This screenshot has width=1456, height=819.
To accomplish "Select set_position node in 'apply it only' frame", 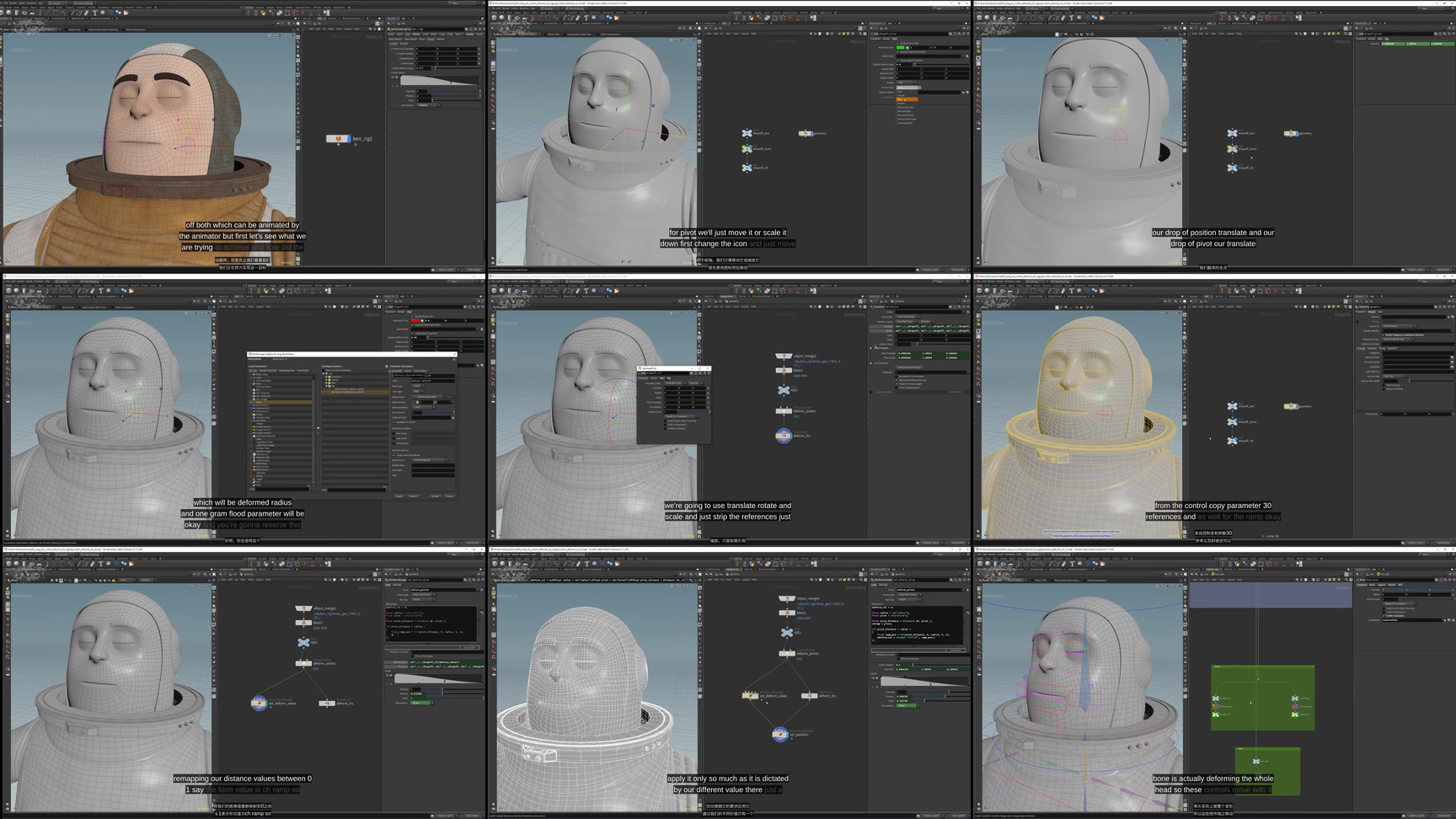I will pyautogui.click(x=780, y=734).
